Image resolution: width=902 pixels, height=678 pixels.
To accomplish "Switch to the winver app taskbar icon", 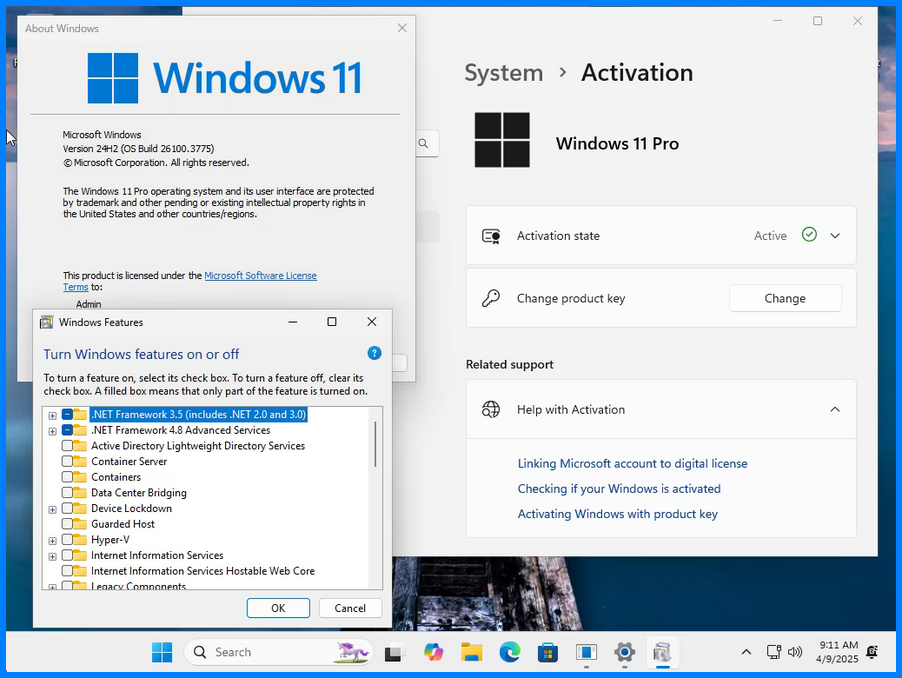I will point(586,652).
